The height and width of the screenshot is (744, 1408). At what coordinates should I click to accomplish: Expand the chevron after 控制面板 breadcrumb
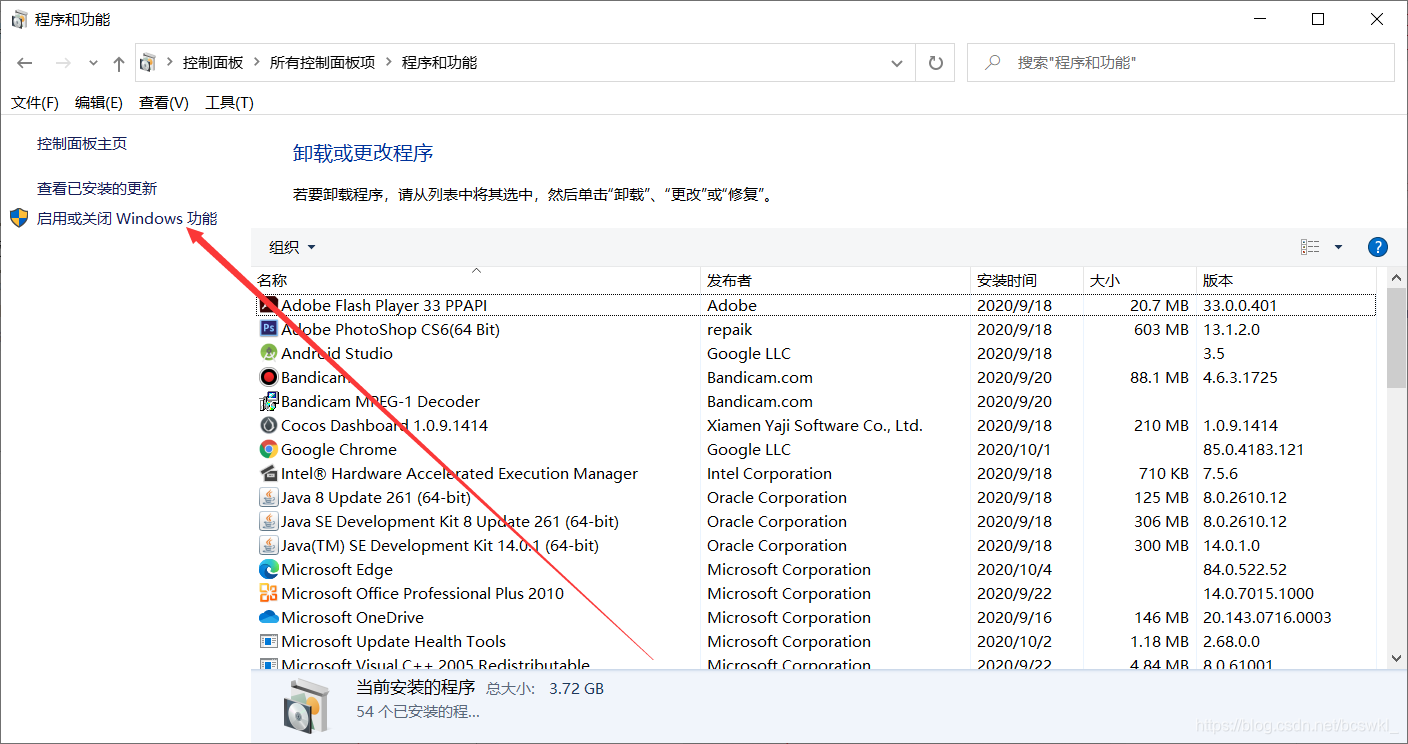point(257,63)
